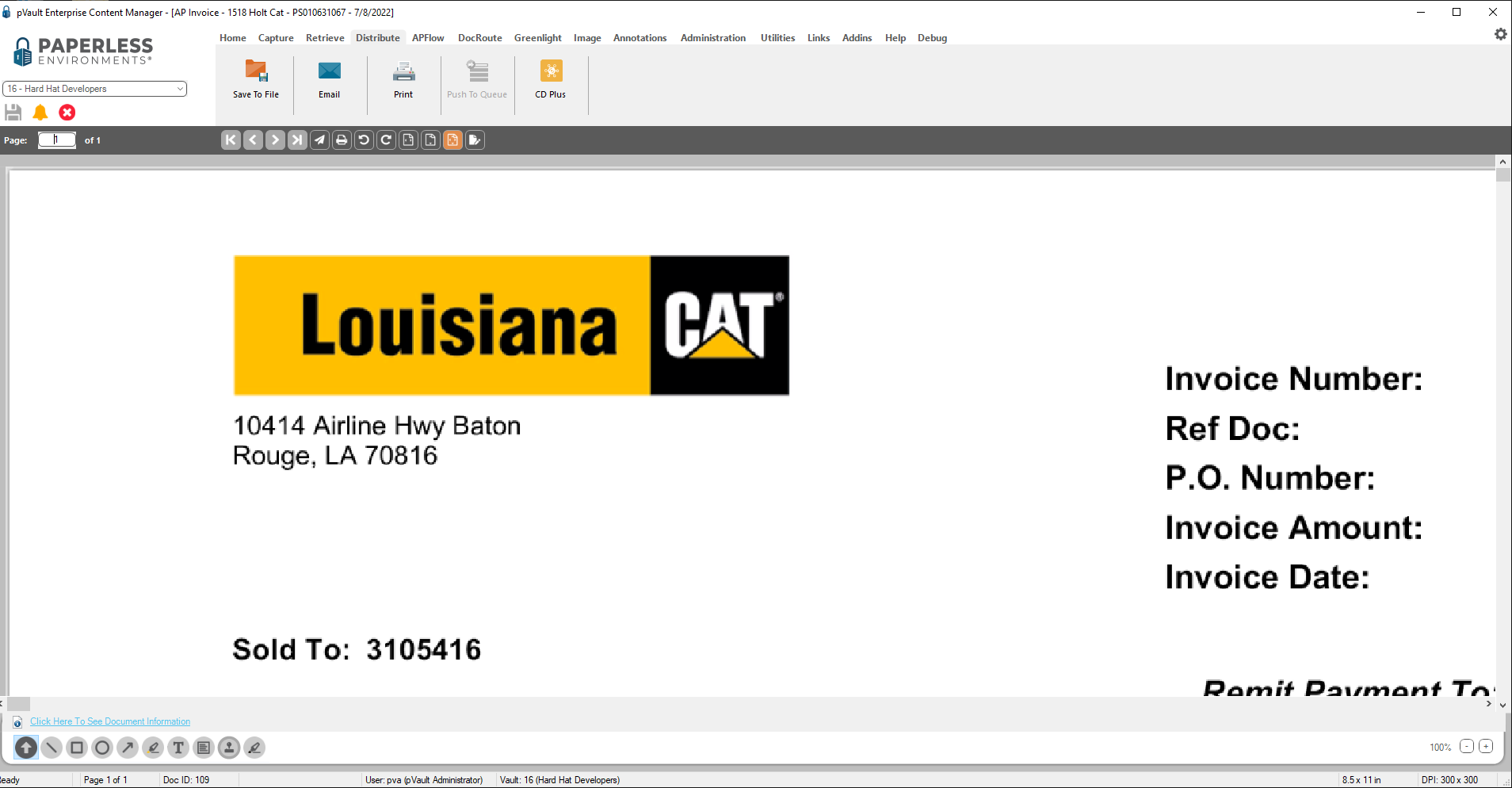This screenshot has height=788, width=1512.
Task: Click the orange notification bell icon
Action: [40, 113]
